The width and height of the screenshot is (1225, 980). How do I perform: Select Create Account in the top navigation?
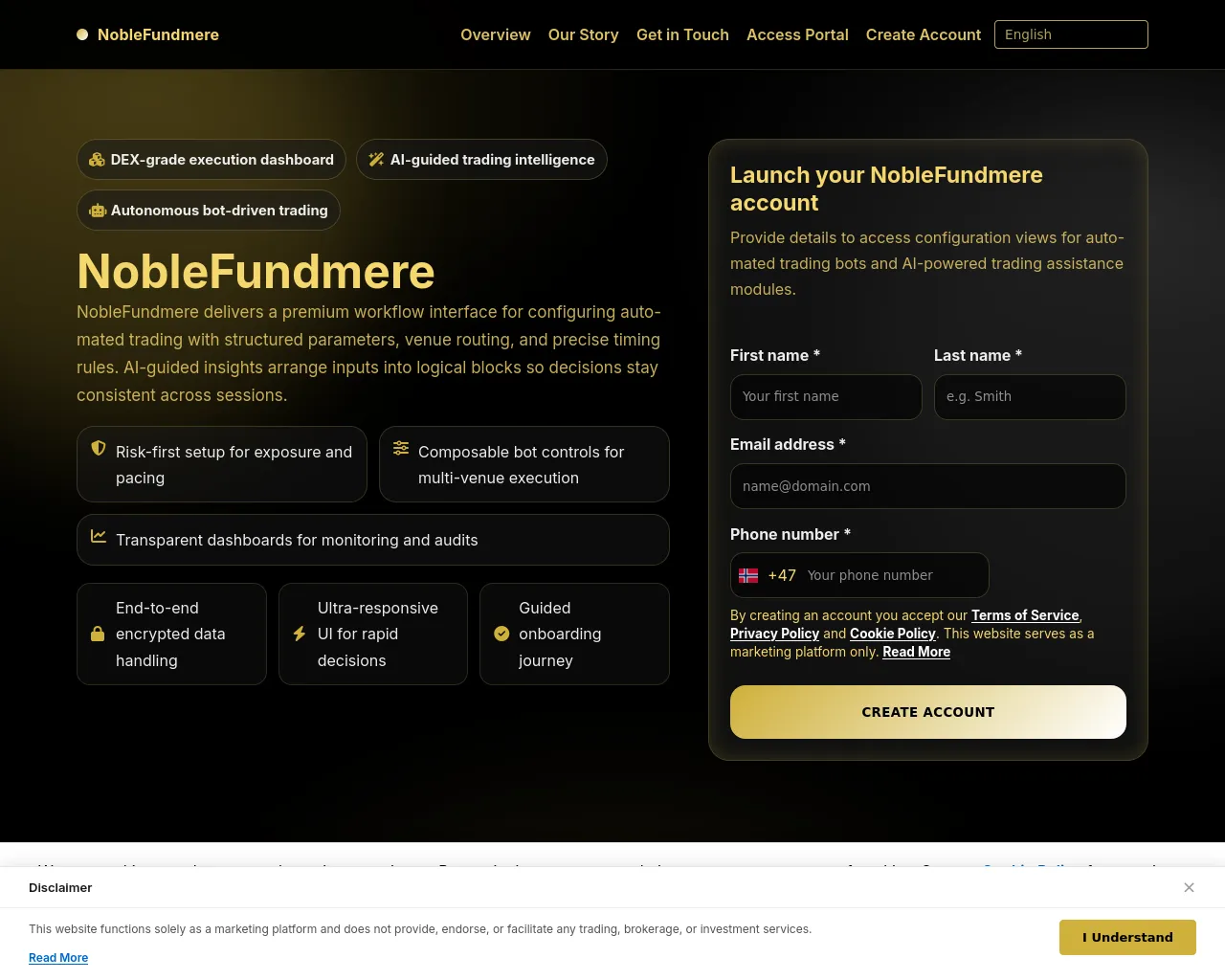[924, 34]
